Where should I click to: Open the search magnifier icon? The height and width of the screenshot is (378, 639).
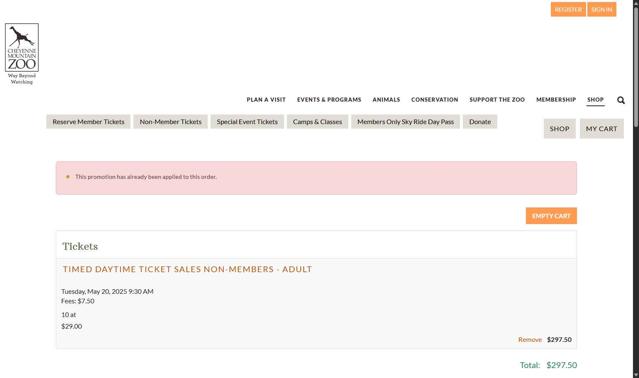click(621, 100)
